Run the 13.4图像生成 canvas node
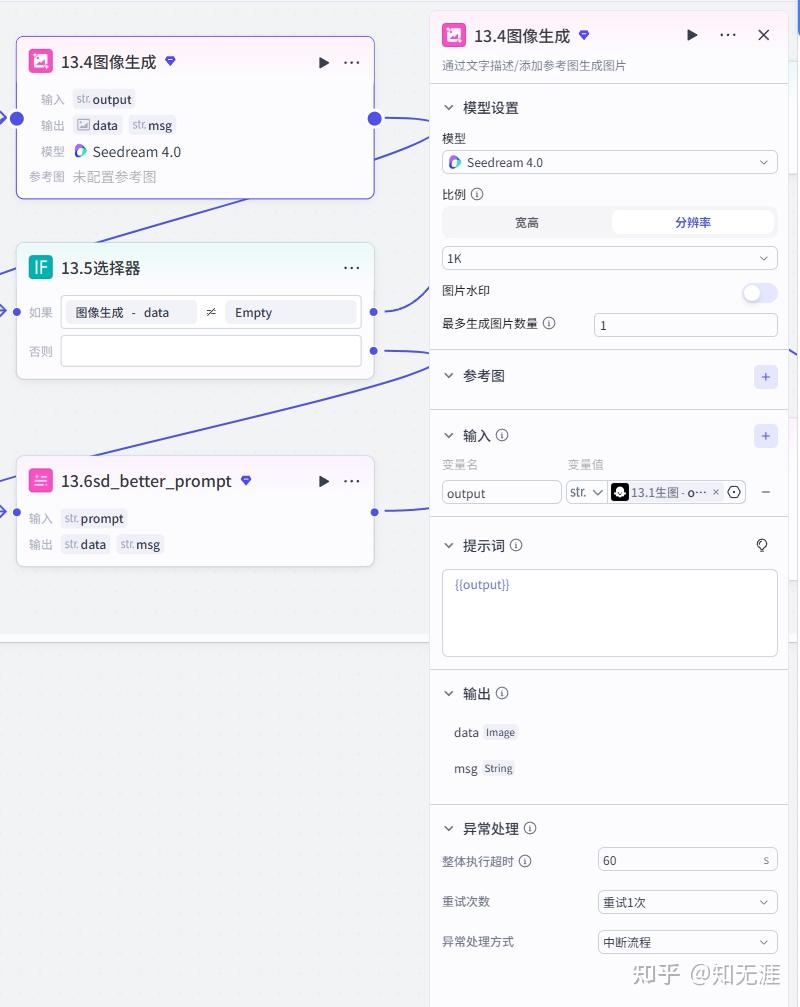 (324, 62)
